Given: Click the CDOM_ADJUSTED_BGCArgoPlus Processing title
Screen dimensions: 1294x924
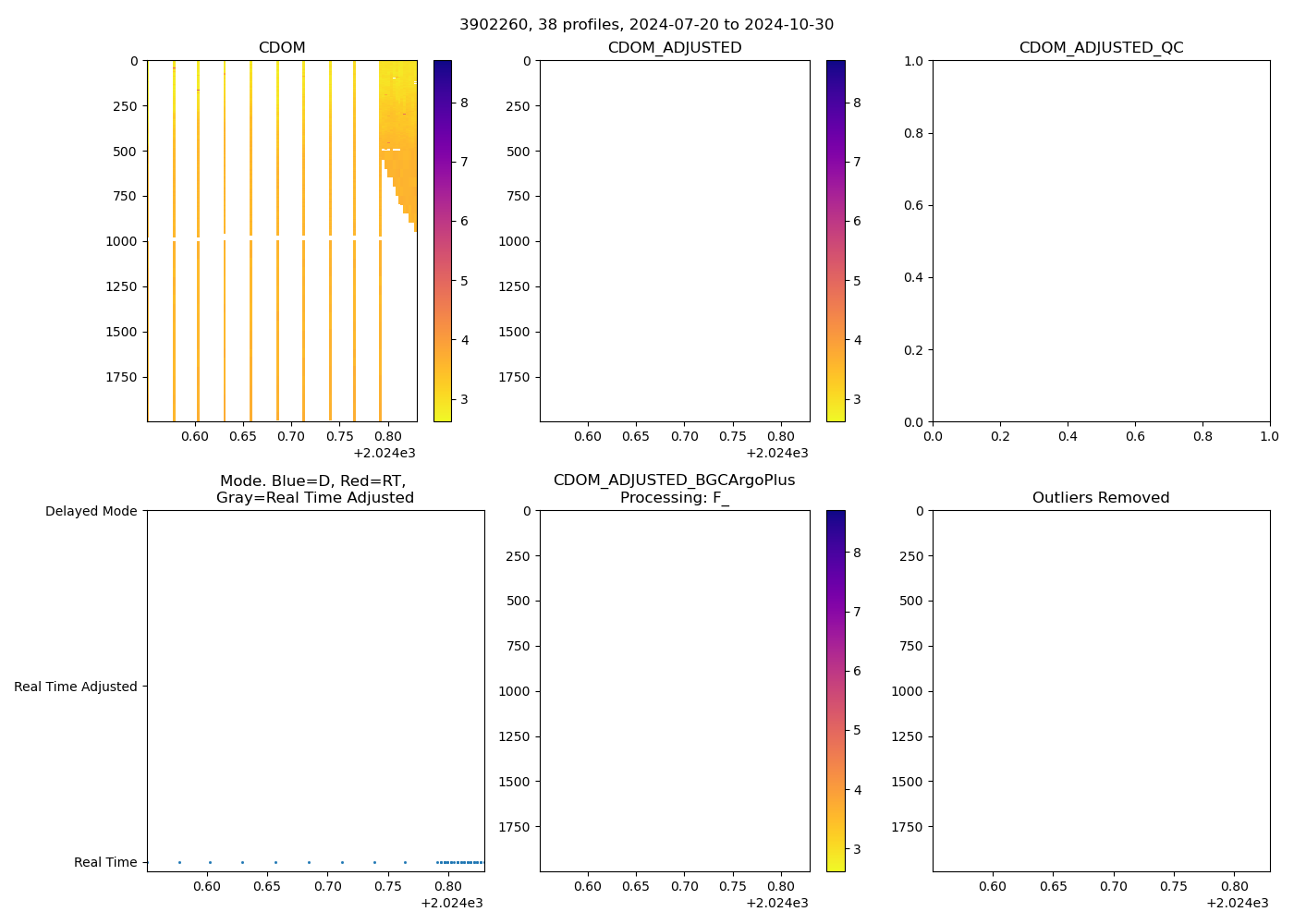Looking at the screenshot, I should point(674,489).
